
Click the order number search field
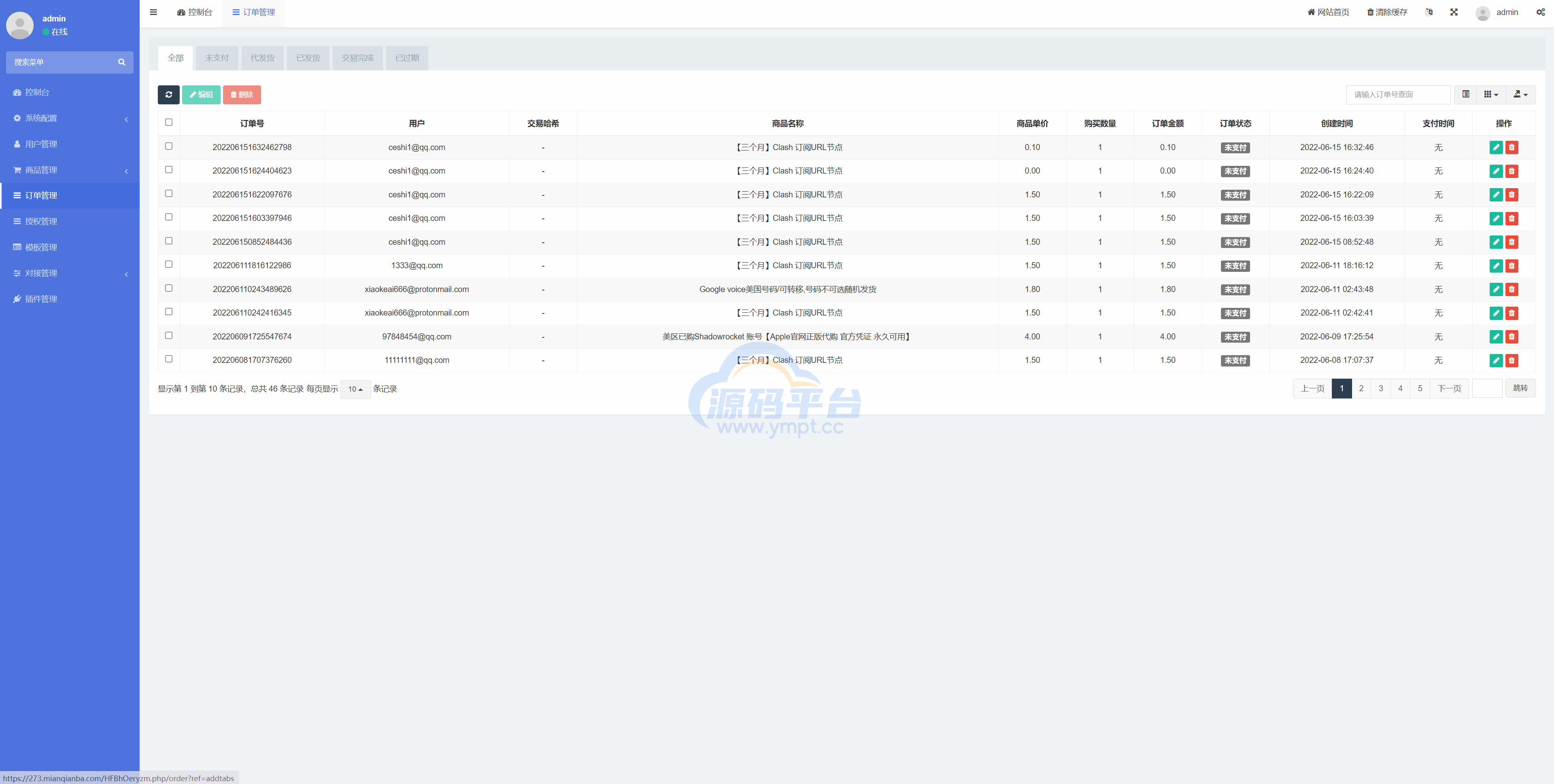point(1398,95)
